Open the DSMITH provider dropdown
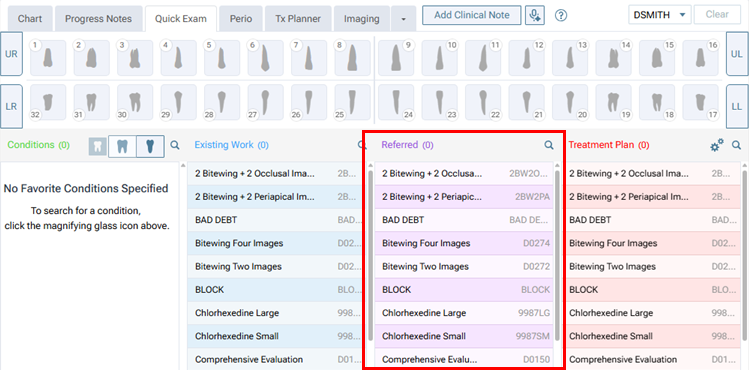 coord(659,15)
